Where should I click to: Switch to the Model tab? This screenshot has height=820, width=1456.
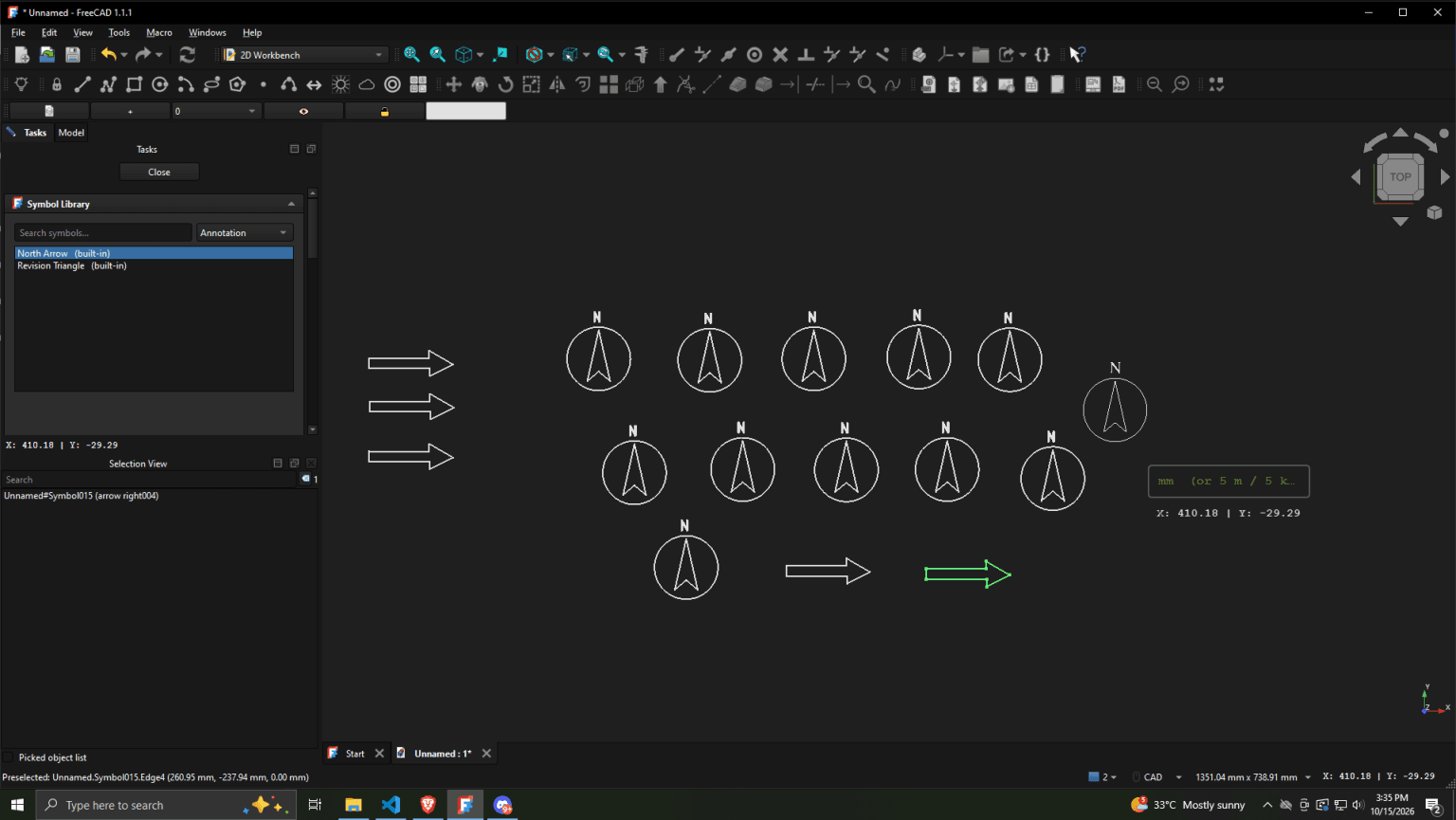[71, 133]
